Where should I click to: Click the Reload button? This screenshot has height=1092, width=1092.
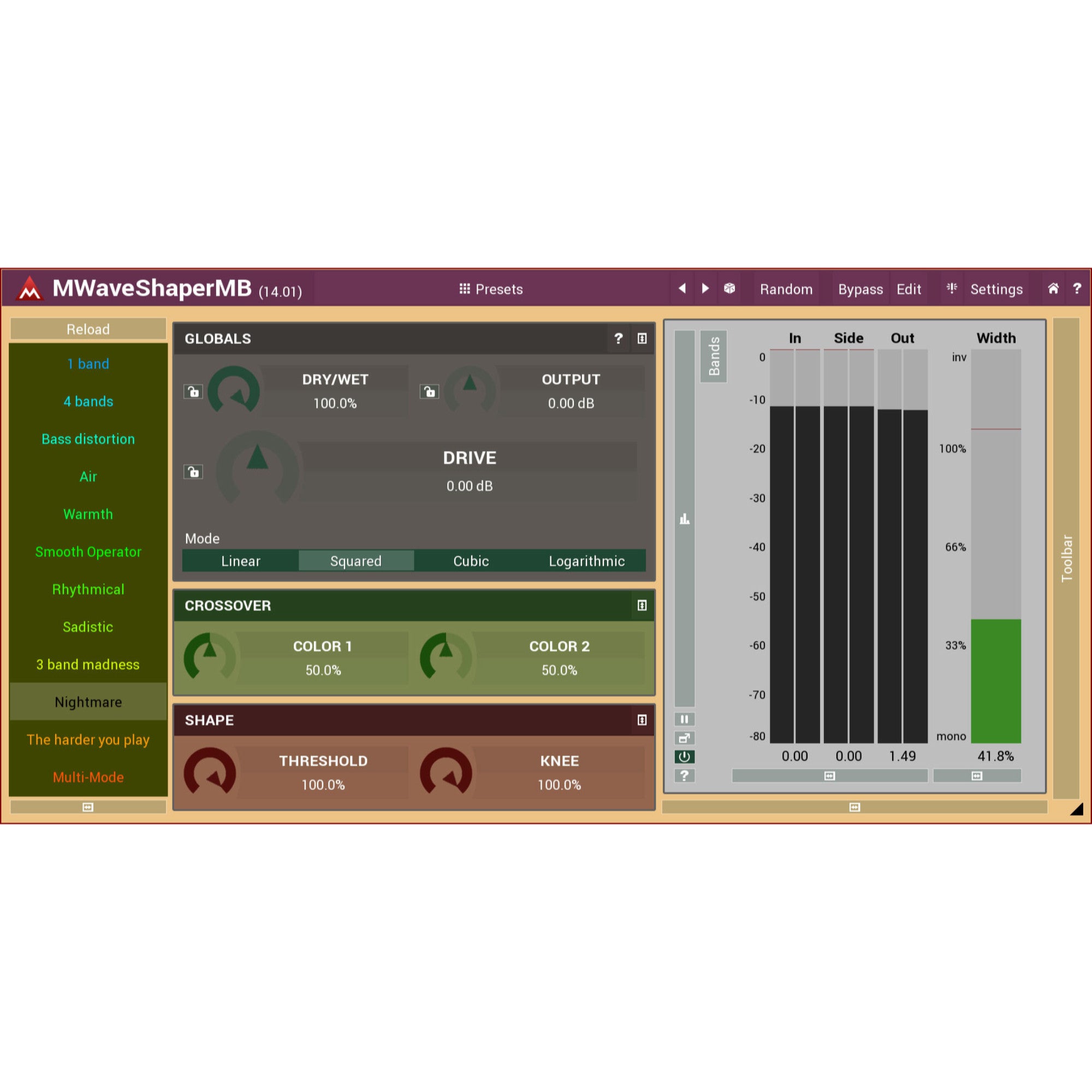click(x=88, y=329)
